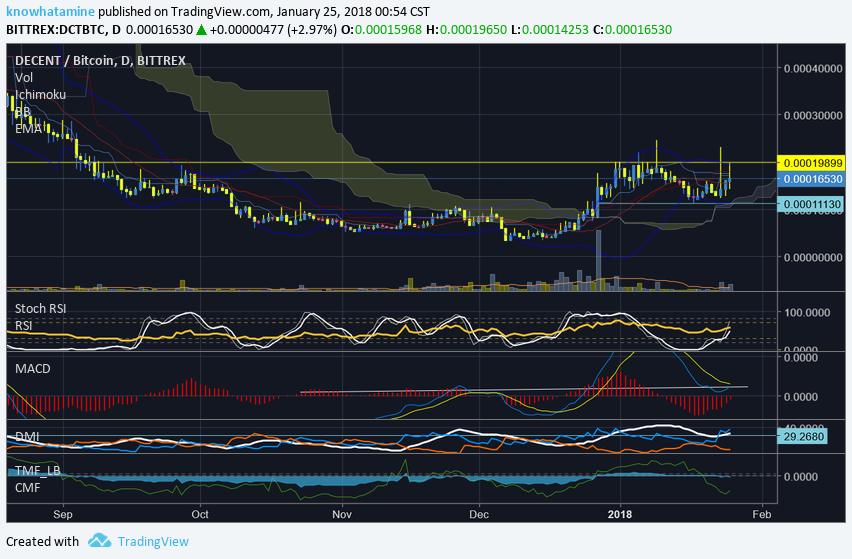Select the Vol indicator label

coord(24,78)
